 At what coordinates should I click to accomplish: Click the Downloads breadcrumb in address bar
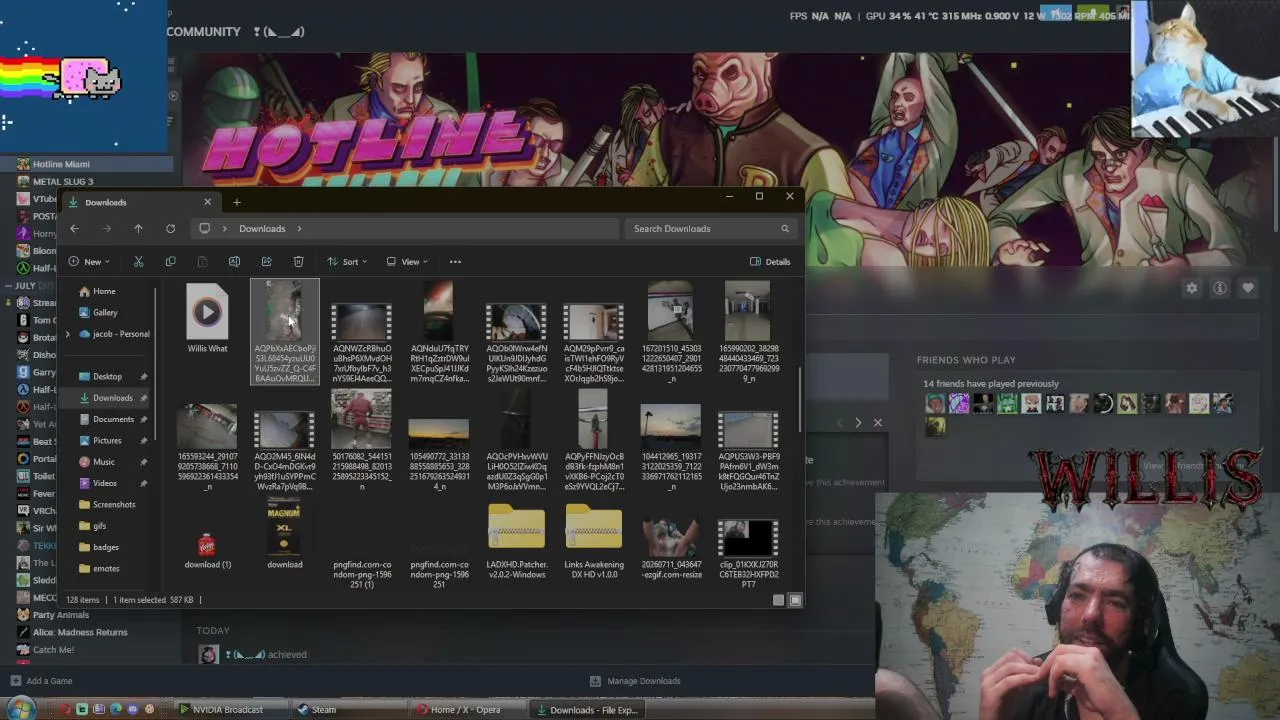[262, 229]
